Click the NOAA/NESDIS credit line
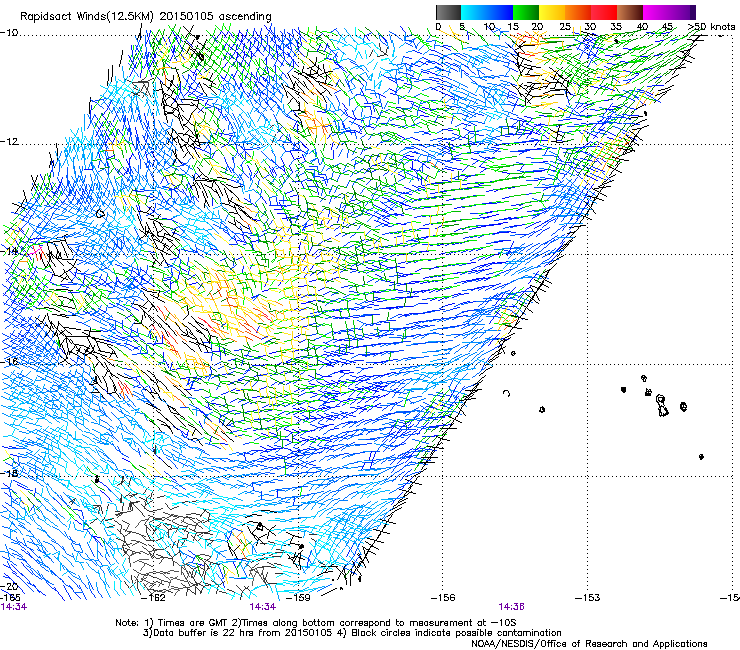Screen dimensions: 740x650 tap(589, 644)
